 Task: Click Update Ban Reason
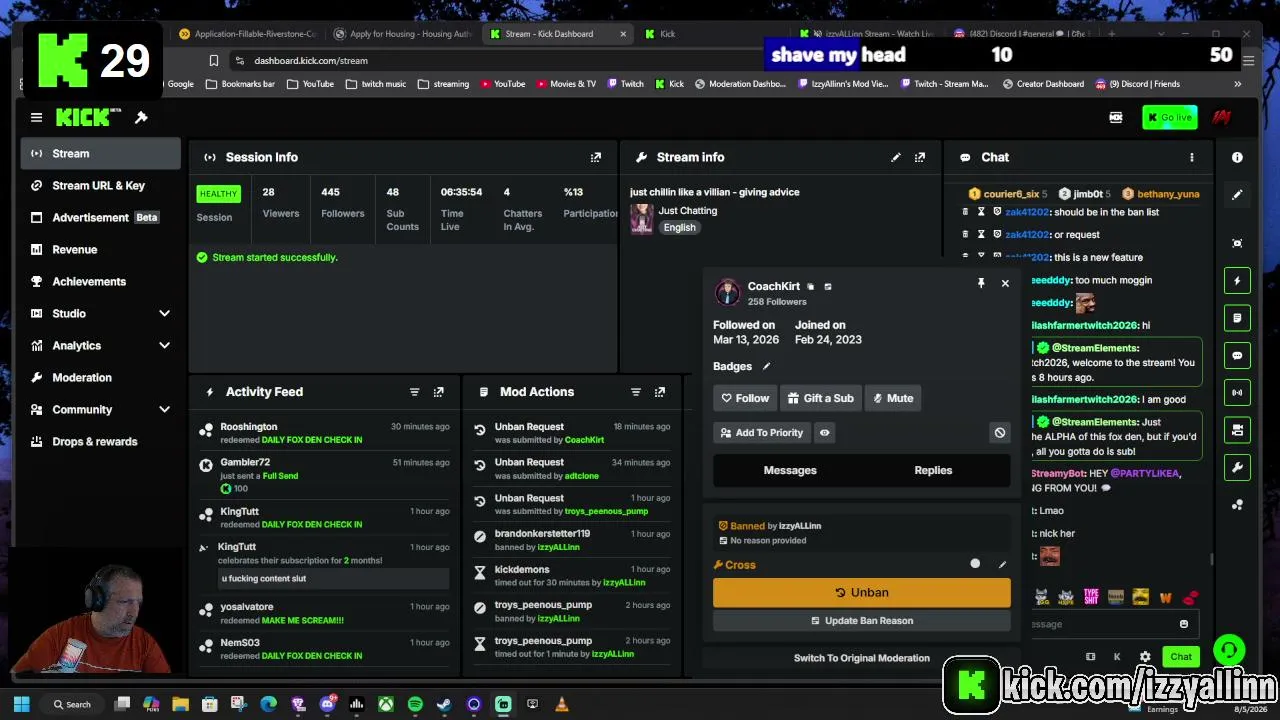coord(861,621)
